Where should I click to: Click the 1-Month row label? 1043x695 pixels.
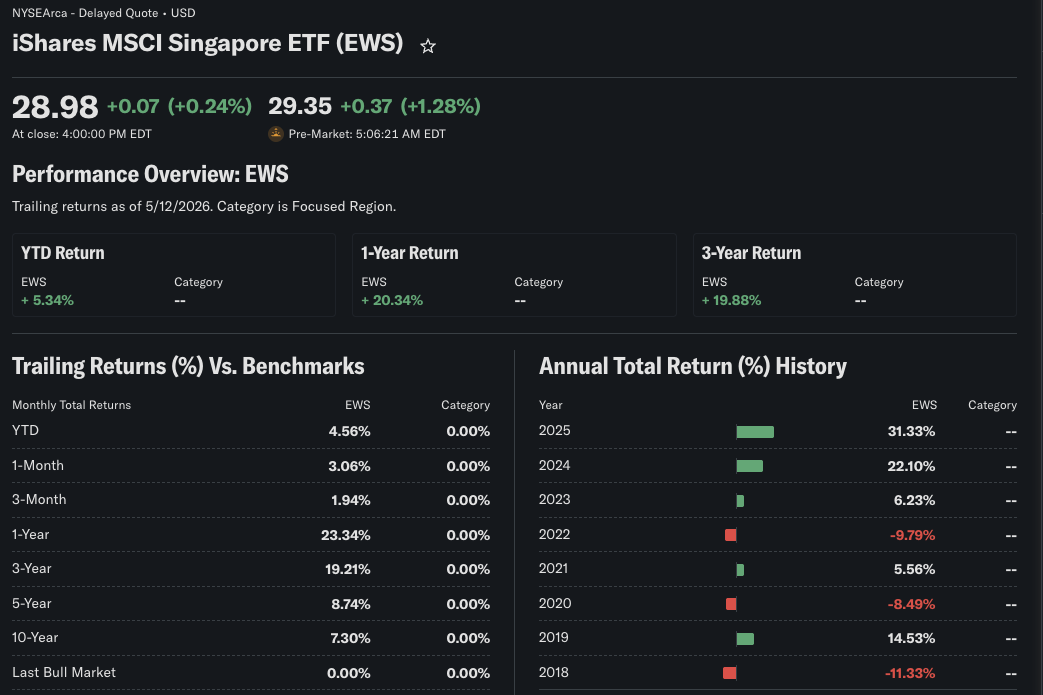pos(38,466)
